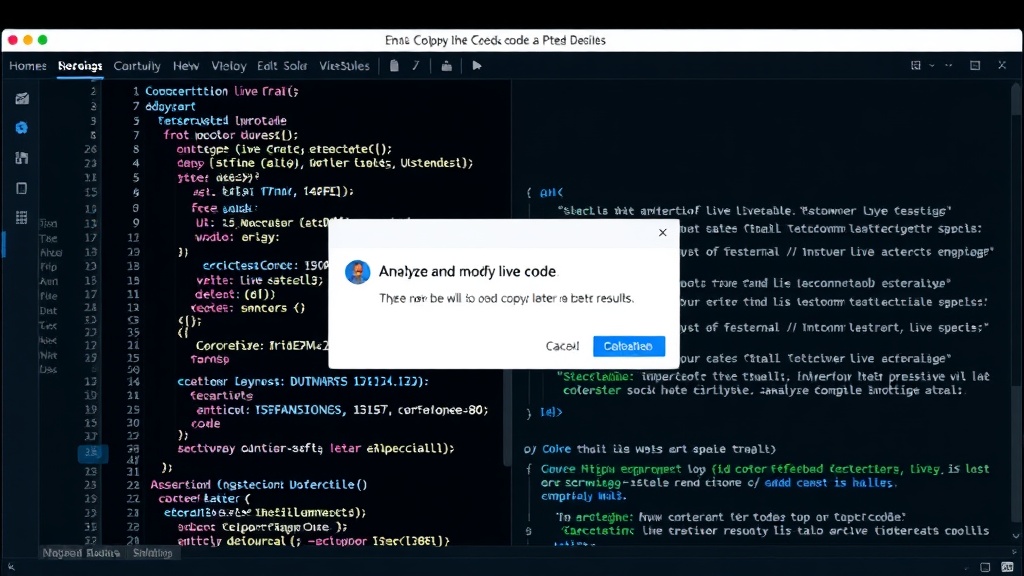Open the Vieloy menu

point(229,66)
